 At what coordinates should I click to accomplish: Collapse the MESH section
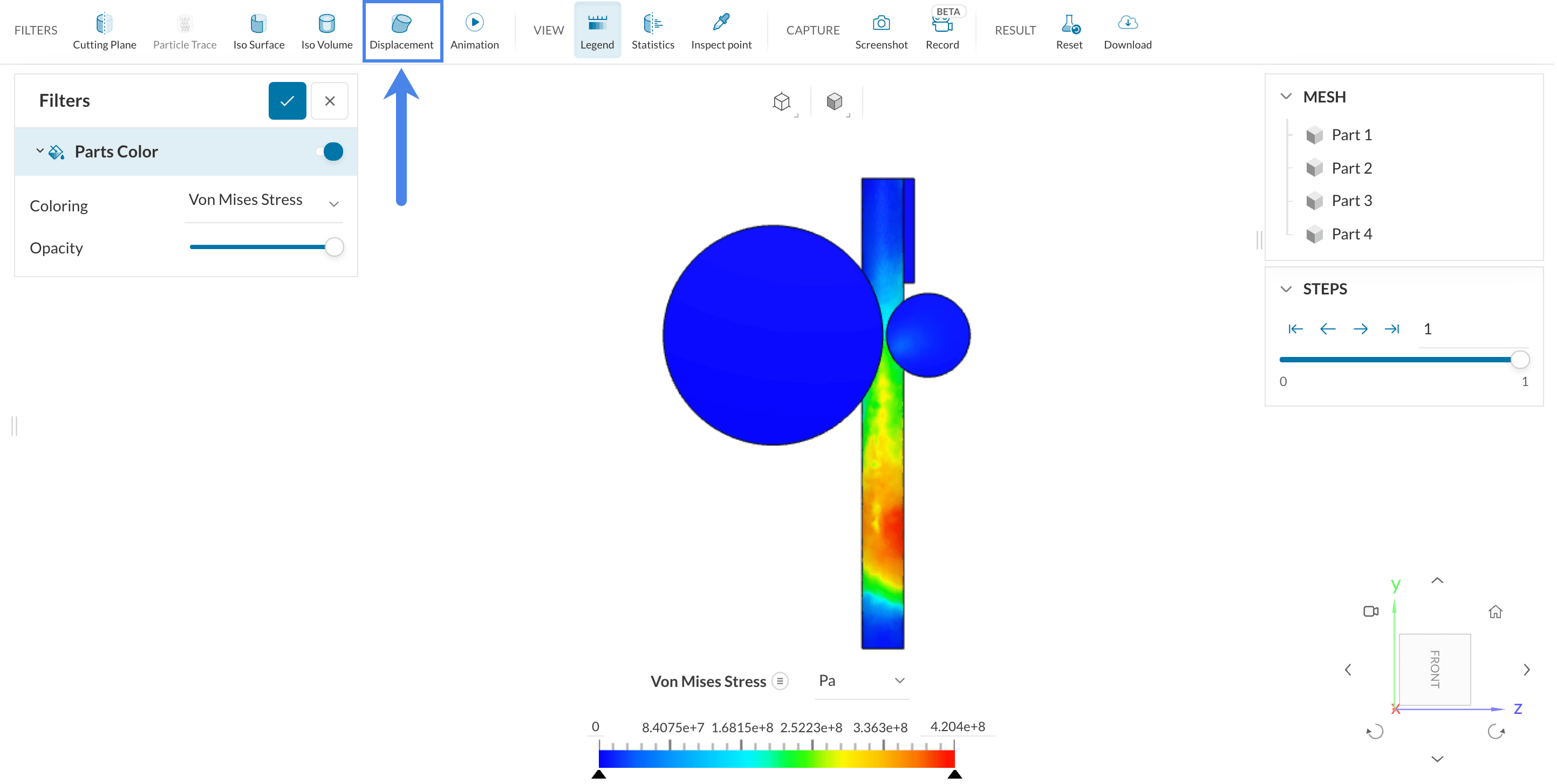pyautogui.click(x=1286, y=97)
